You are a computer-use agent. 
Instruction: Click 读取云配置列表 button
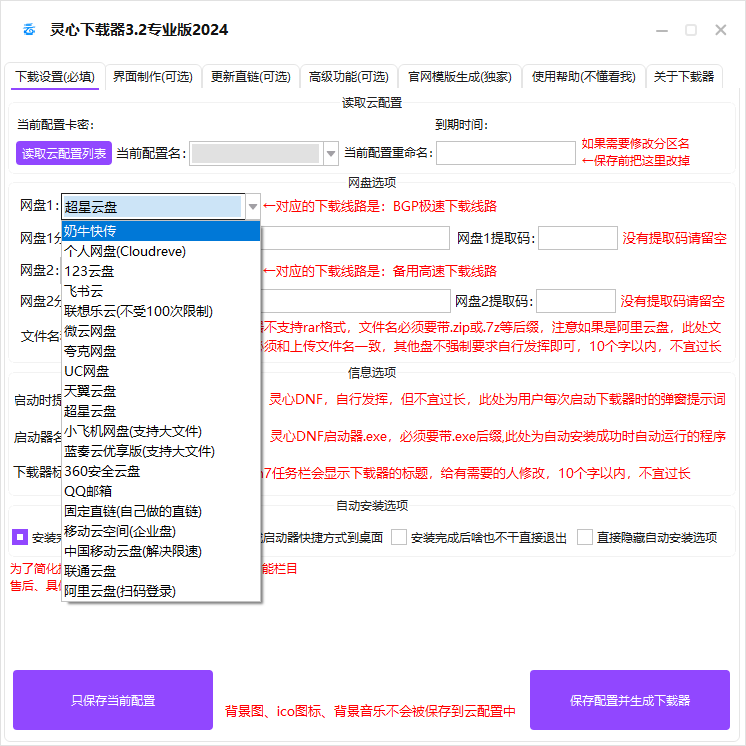64,153
